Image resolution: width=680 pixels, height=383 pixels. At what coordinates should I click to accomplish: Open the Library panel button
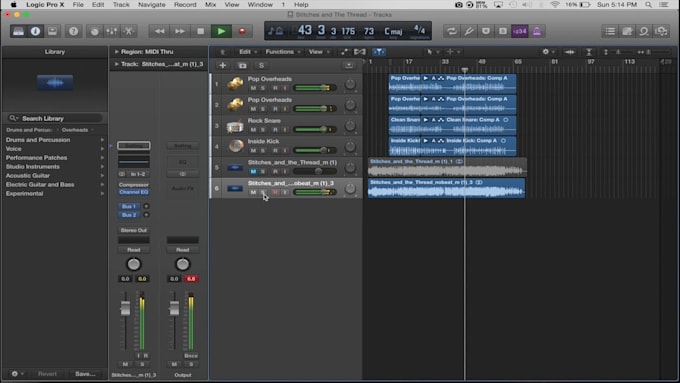click(x=18, y=31)
